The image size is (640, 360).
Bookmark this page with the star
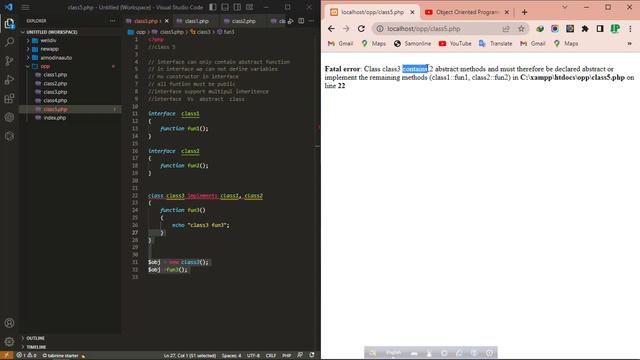521,29
